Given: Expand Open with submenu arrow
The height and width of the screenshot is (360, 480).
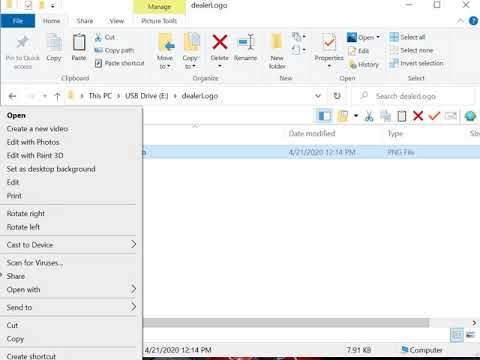Looking at the screenshot, I should (x=133, y=289).
